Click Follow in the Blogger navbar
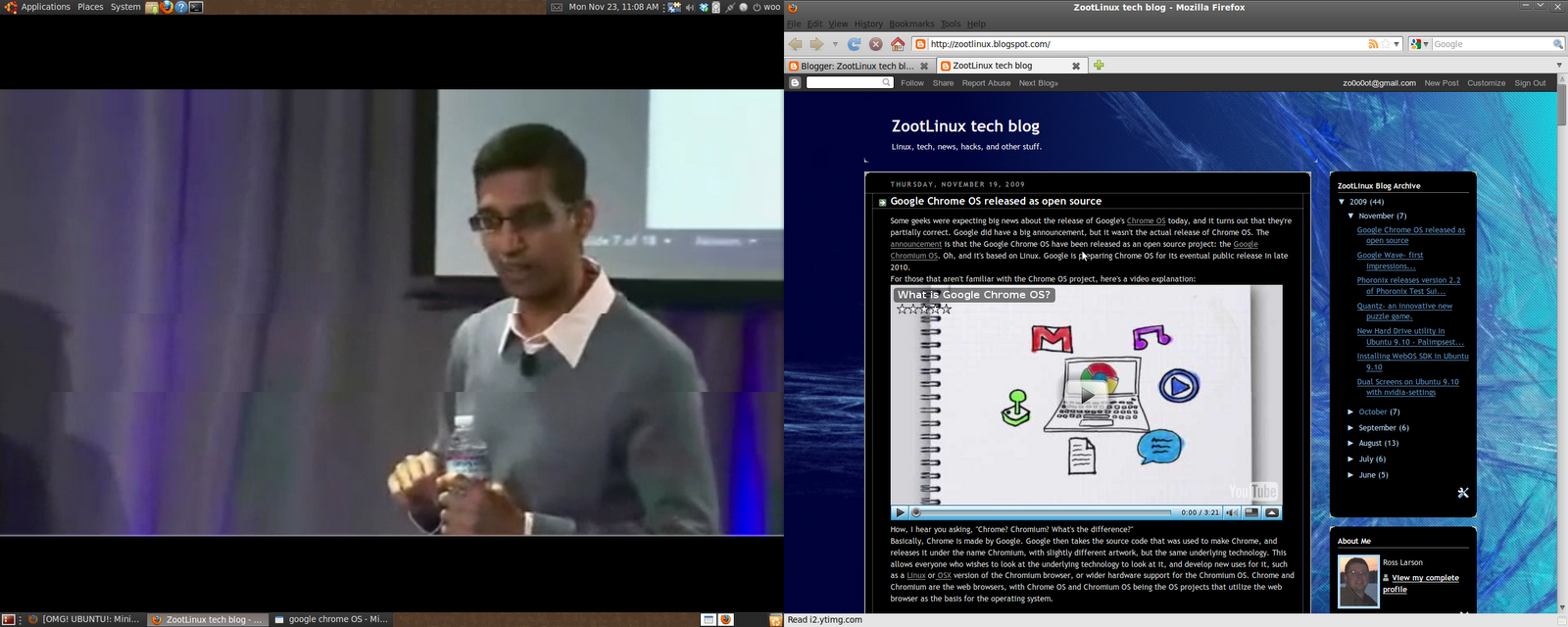The width and height of the screenshot is (1568, 627). [x=912, y=83]
